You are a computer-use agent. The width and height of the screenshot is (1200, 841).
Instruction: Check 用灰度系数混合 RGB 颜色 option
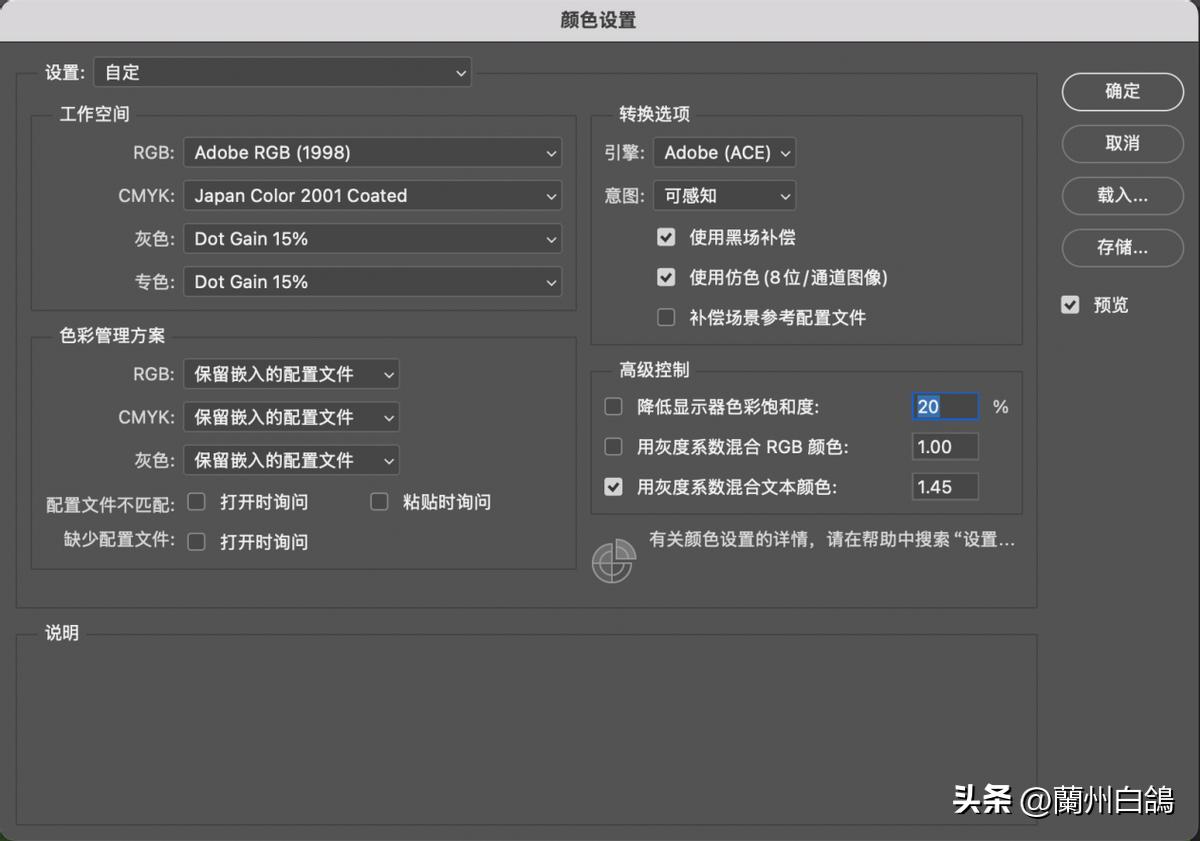click(614, 447)
